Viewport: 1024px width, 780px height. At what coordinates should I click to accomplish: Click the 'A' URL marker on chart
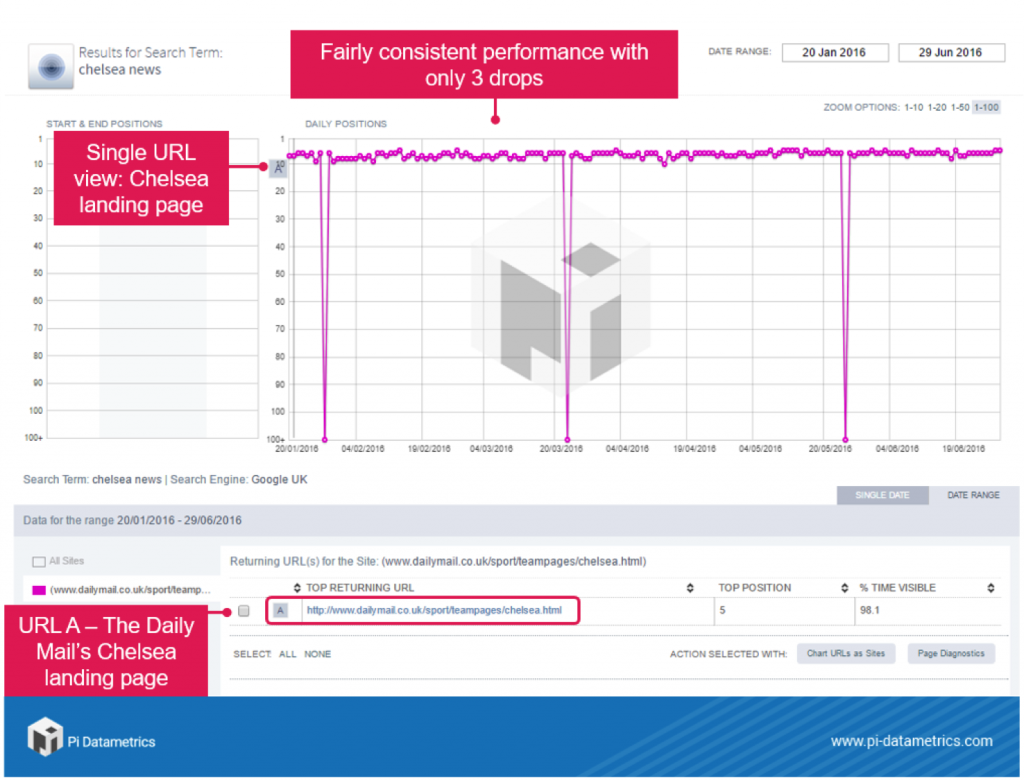279,168
